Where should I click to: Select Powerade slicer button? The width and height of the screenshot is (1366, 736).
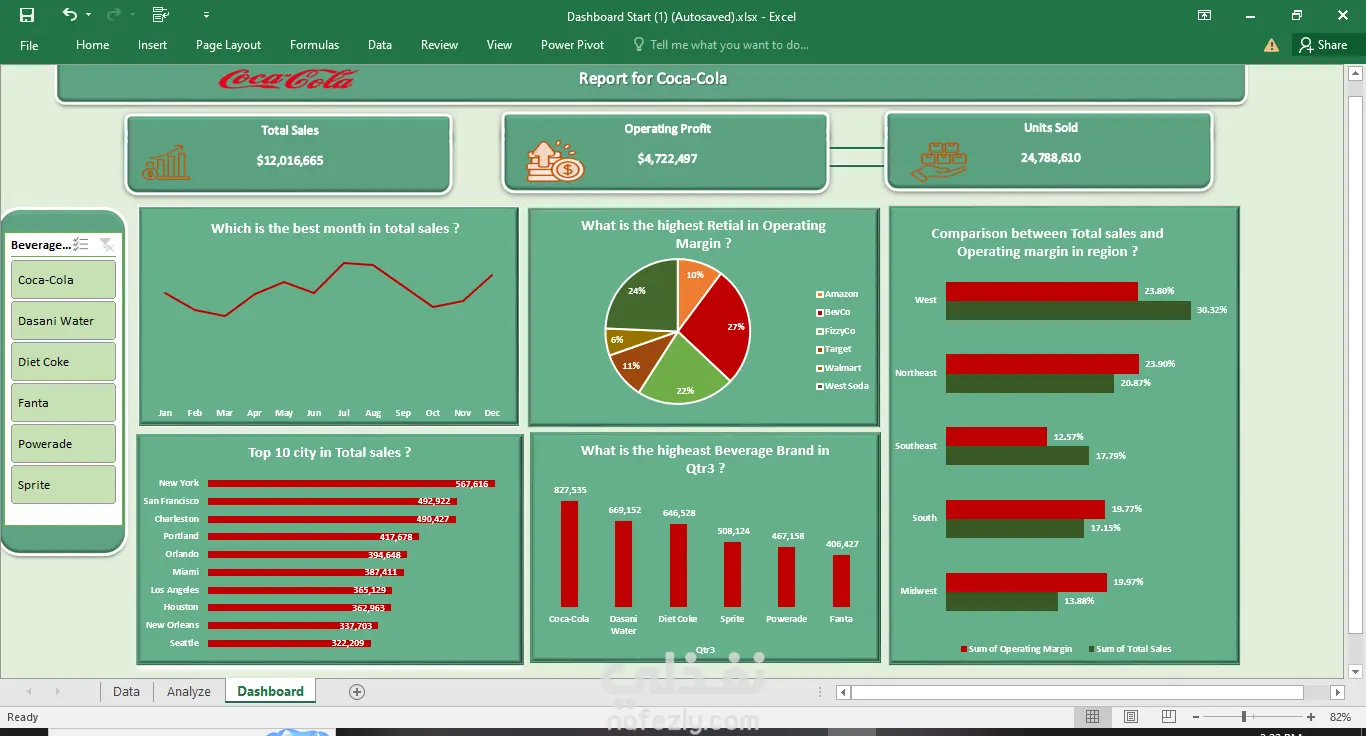pyautogui.click(x=63, y=444)
